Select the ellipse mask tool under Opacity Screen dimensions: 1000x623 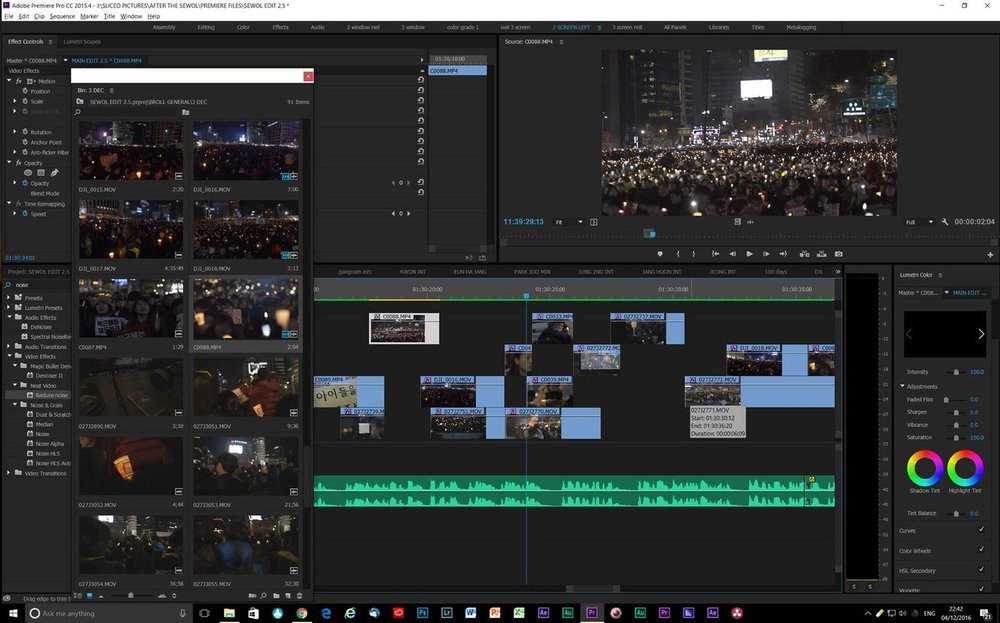(28, 173)
